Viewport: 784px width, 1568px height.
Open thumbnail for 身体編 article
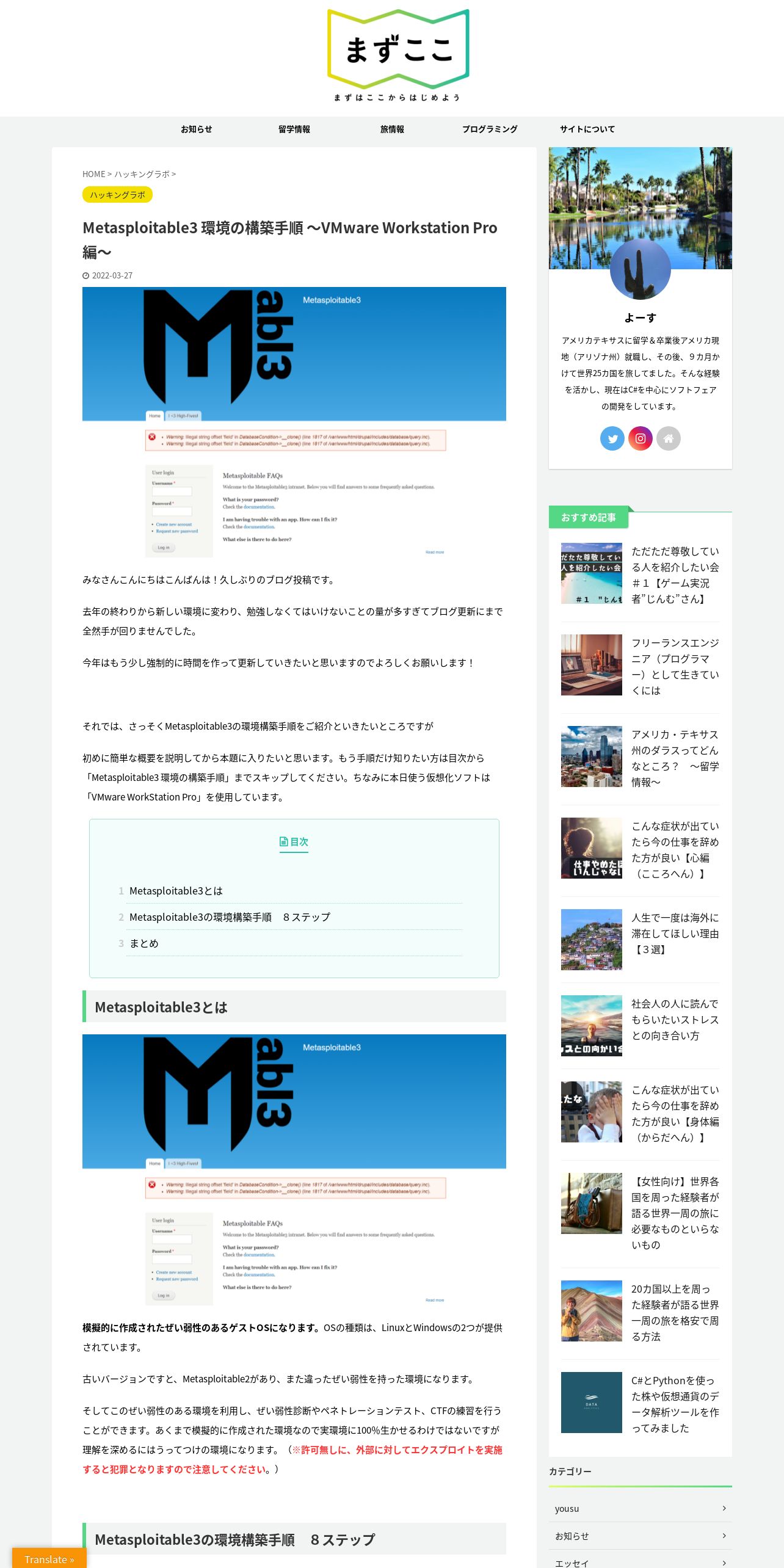[x=592, y=1112]
